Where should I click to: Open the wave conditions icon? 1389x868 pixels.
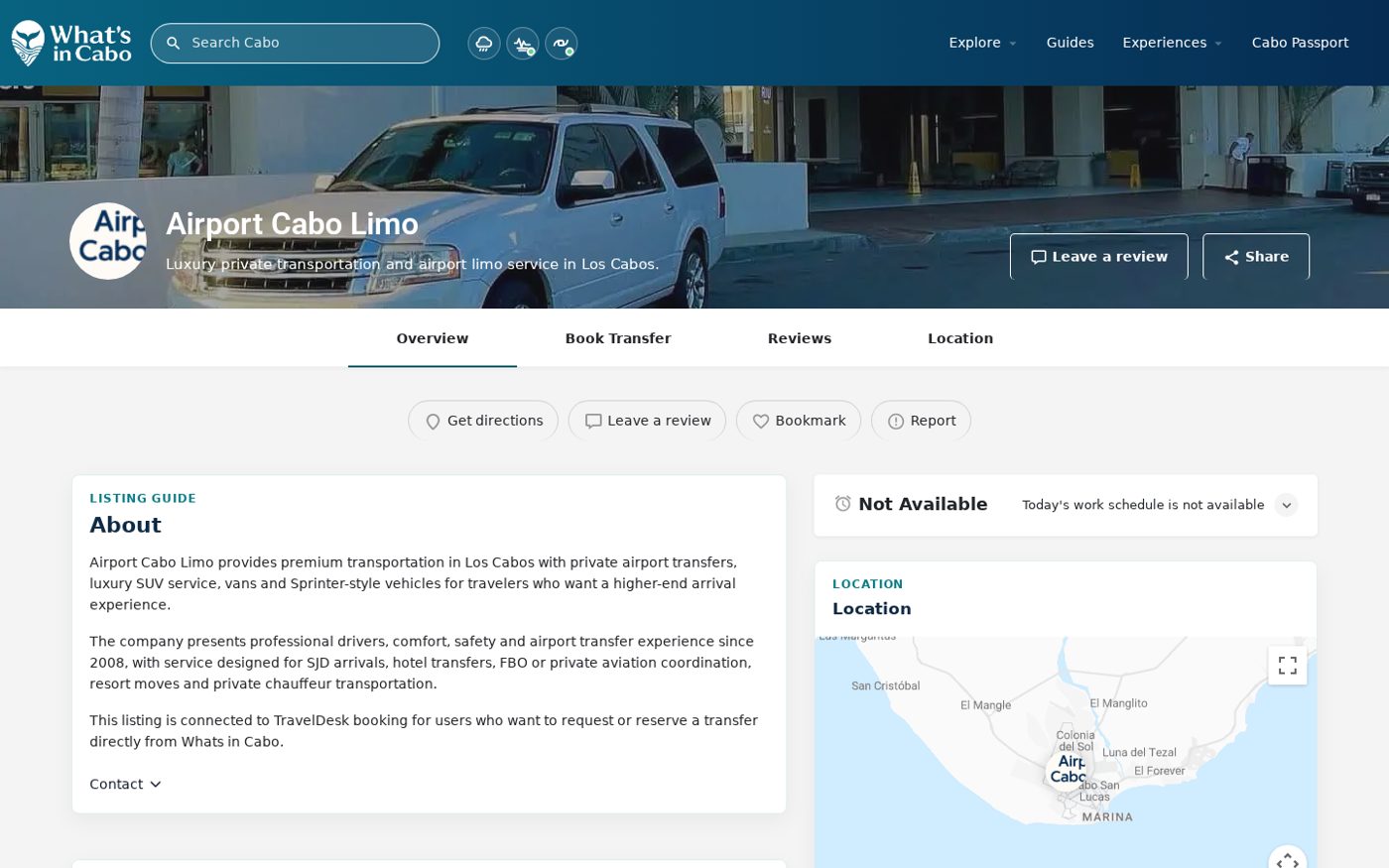[x=562, y=44]
